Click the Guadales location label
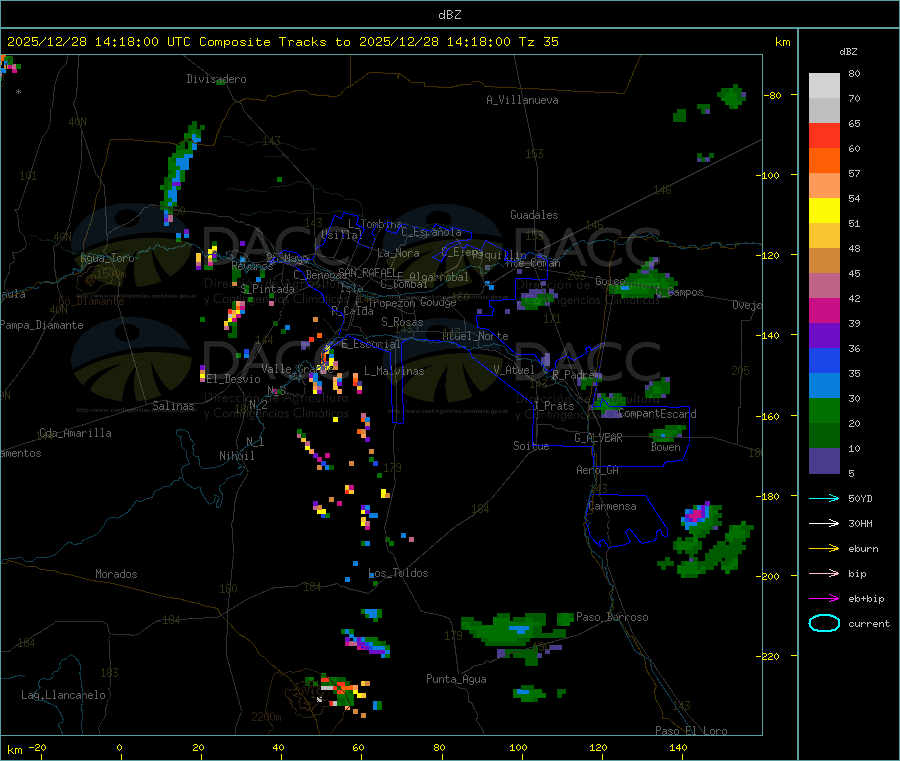The height and width of the screenshot is (761, 900). click(x=534, y=215)
